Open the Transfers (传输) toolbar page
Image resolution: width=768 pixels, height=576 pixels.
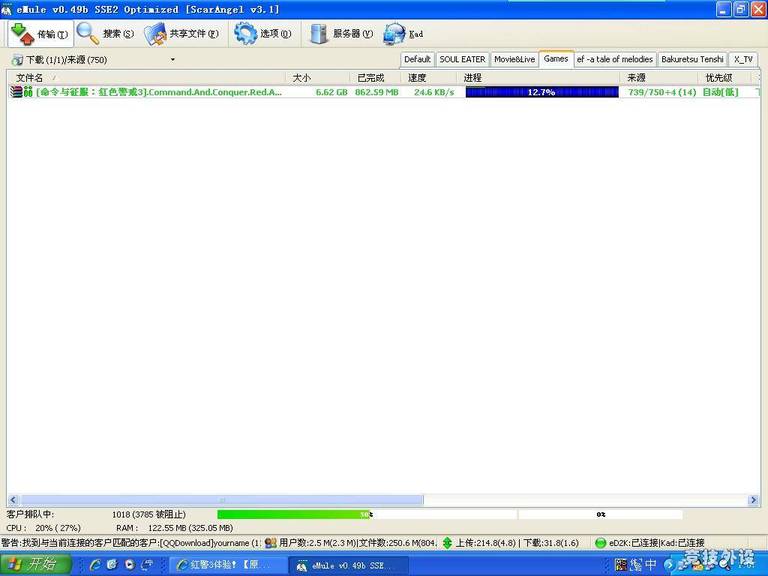[40, 34]
